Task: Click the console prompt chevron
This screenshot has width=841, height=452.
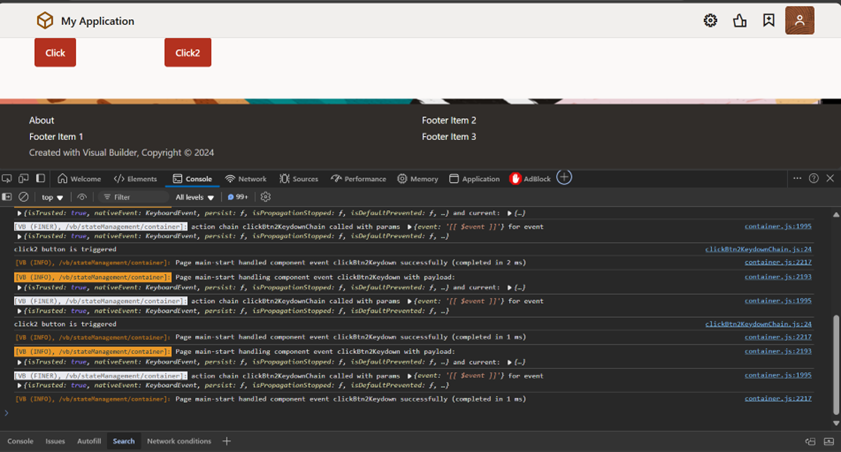Action: (6, 412)
